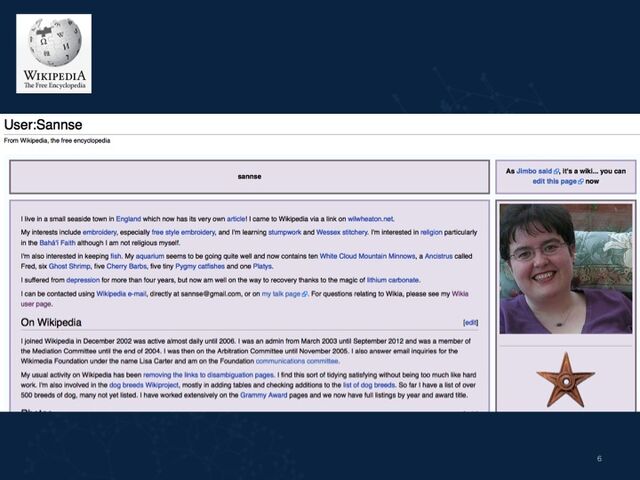Click the Wikipedia globe logo
This screenshot has width=640, height=480.
click(x=54, y=53)
